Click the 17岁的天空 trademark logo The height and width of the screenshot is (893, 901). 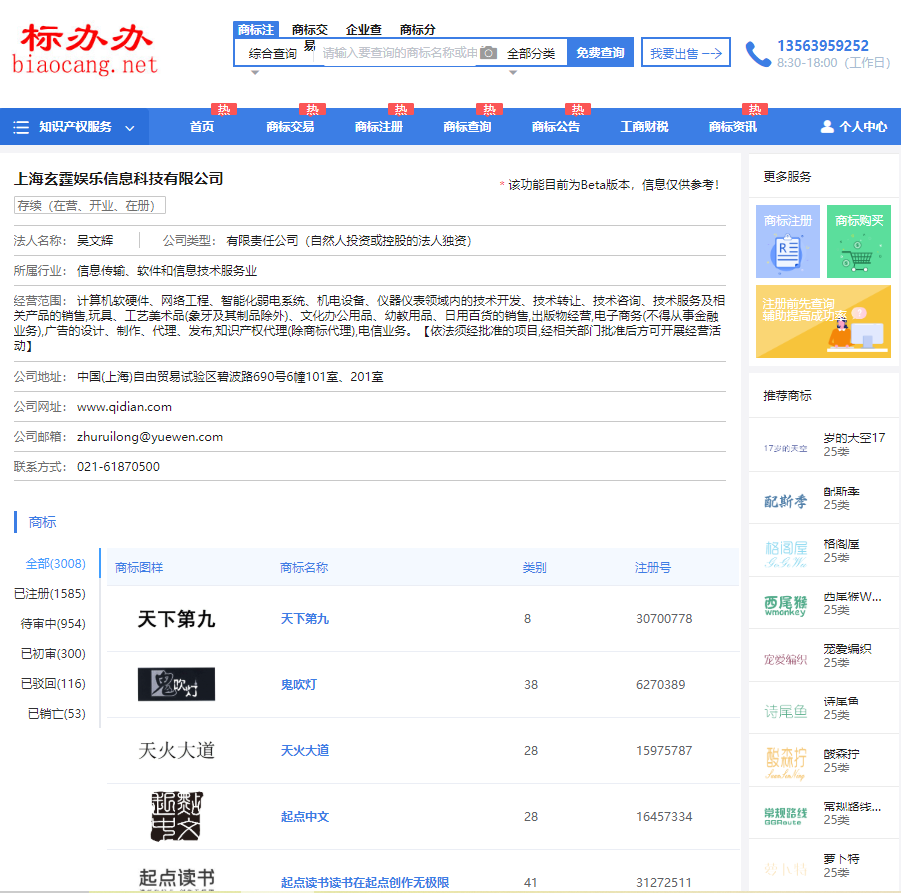786,448
